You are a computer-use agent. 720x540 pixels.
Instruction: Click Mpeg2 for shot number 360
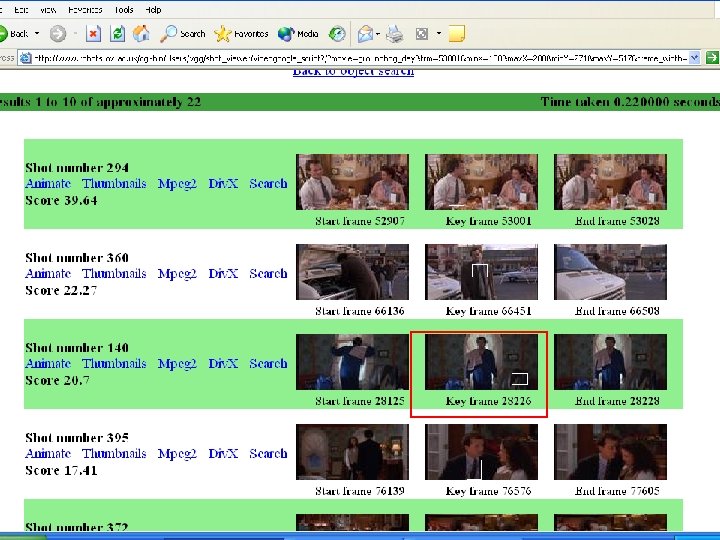pos(177,274)
